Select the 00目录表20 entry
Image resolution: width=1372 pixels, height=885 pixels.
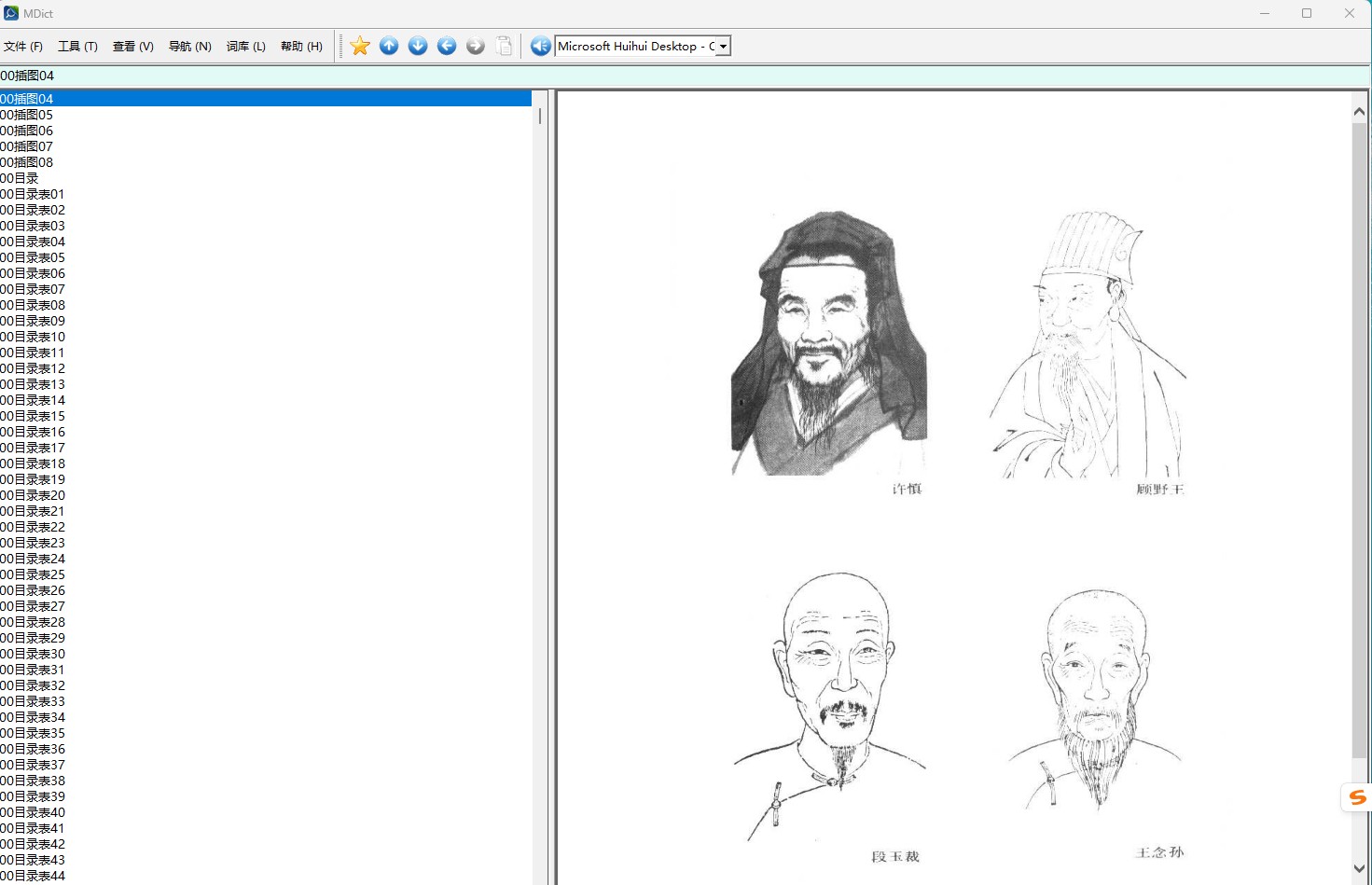pyautogui.click(x=33, y=495)
